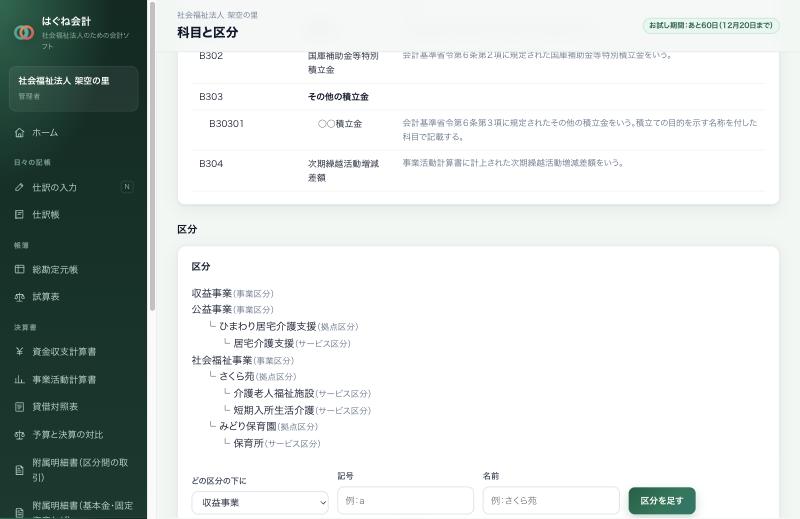The height and width of the screenshot is (519, 800).
Task: Open 仕訳の入力 in the sidebar
Action: [73, 187]
